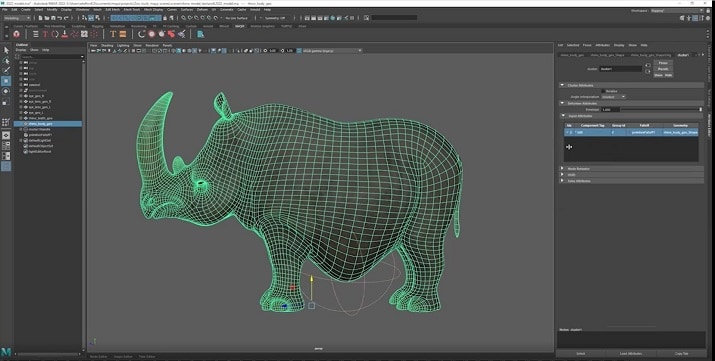Click the three-lines list shelf icon
The image size is (715, 361).
[x=36, y=34]
